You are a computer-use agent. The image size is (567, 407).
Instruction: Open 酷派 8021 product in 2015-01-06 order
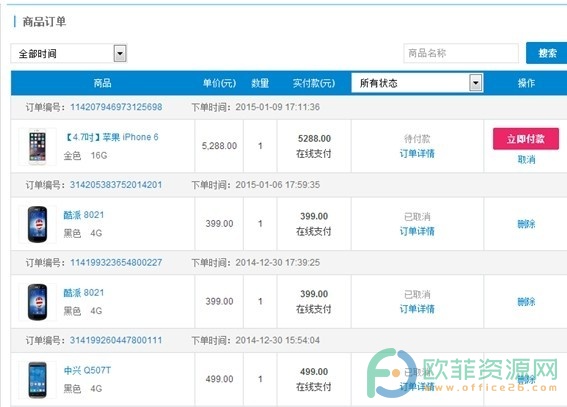click(84, 215)
